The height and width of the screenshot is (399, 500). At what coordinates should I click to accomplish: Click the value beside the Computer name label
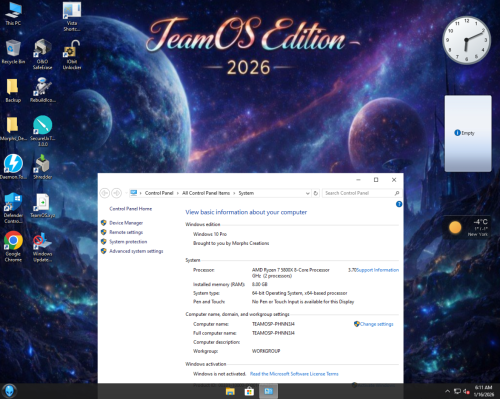[x=273, y=324]
